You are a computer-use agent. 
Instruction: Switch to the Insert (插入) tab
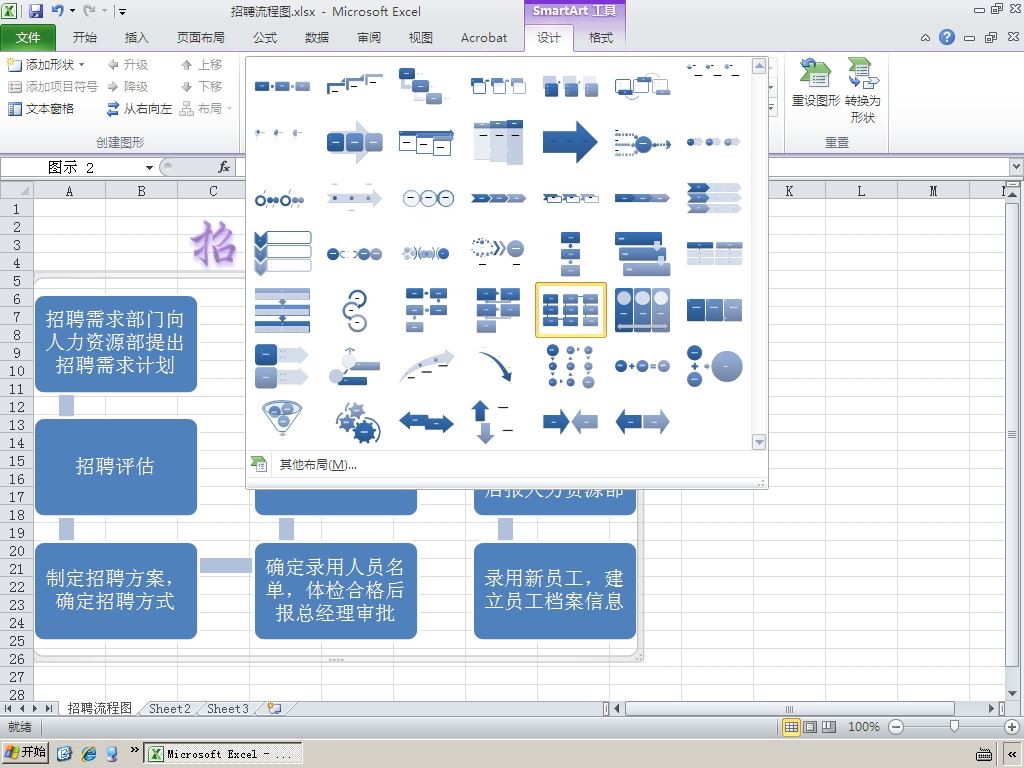[136, 38]
